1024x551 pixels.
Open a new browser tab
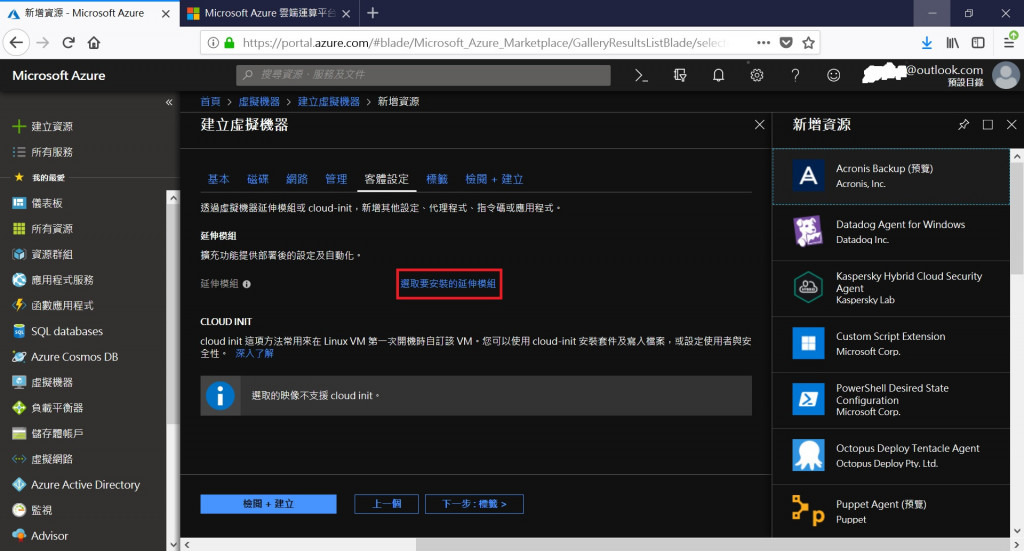click(372, 13)
